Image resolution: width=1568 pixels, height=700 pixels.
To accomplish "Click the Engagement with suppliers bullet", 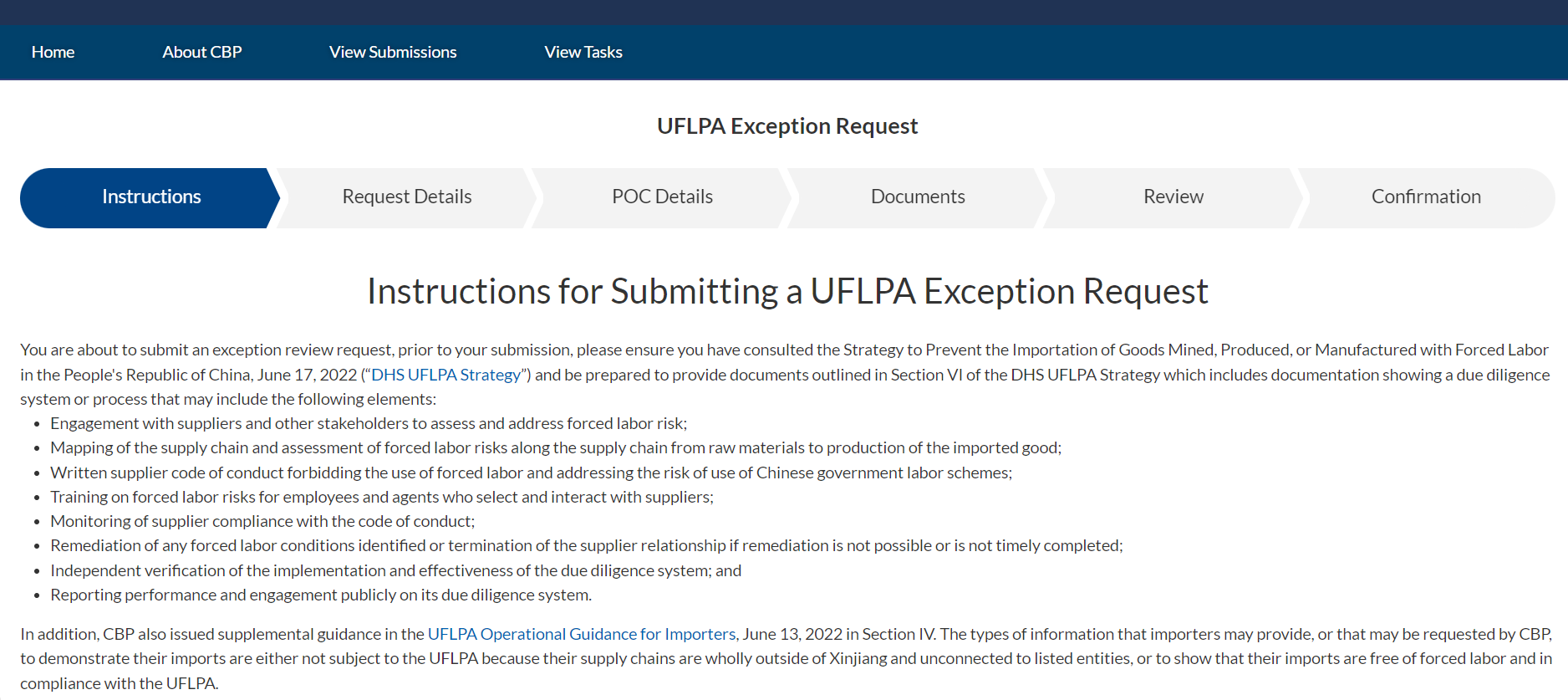I will pyautogui.click(x=368, y=423).
